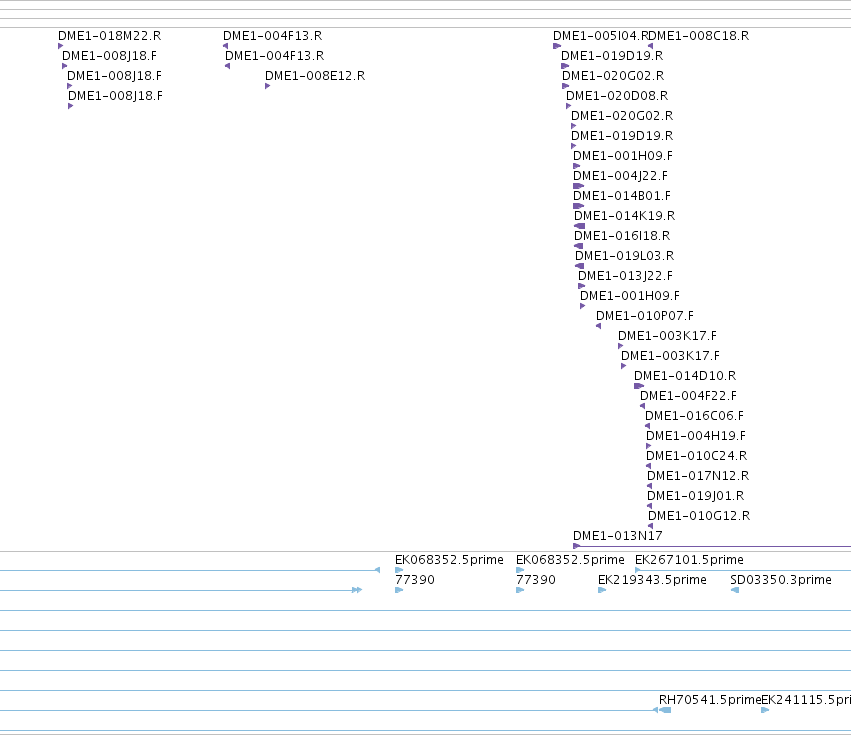Click the purple arrow glyph beneath DME1-014D10.R

click(639, 386)
